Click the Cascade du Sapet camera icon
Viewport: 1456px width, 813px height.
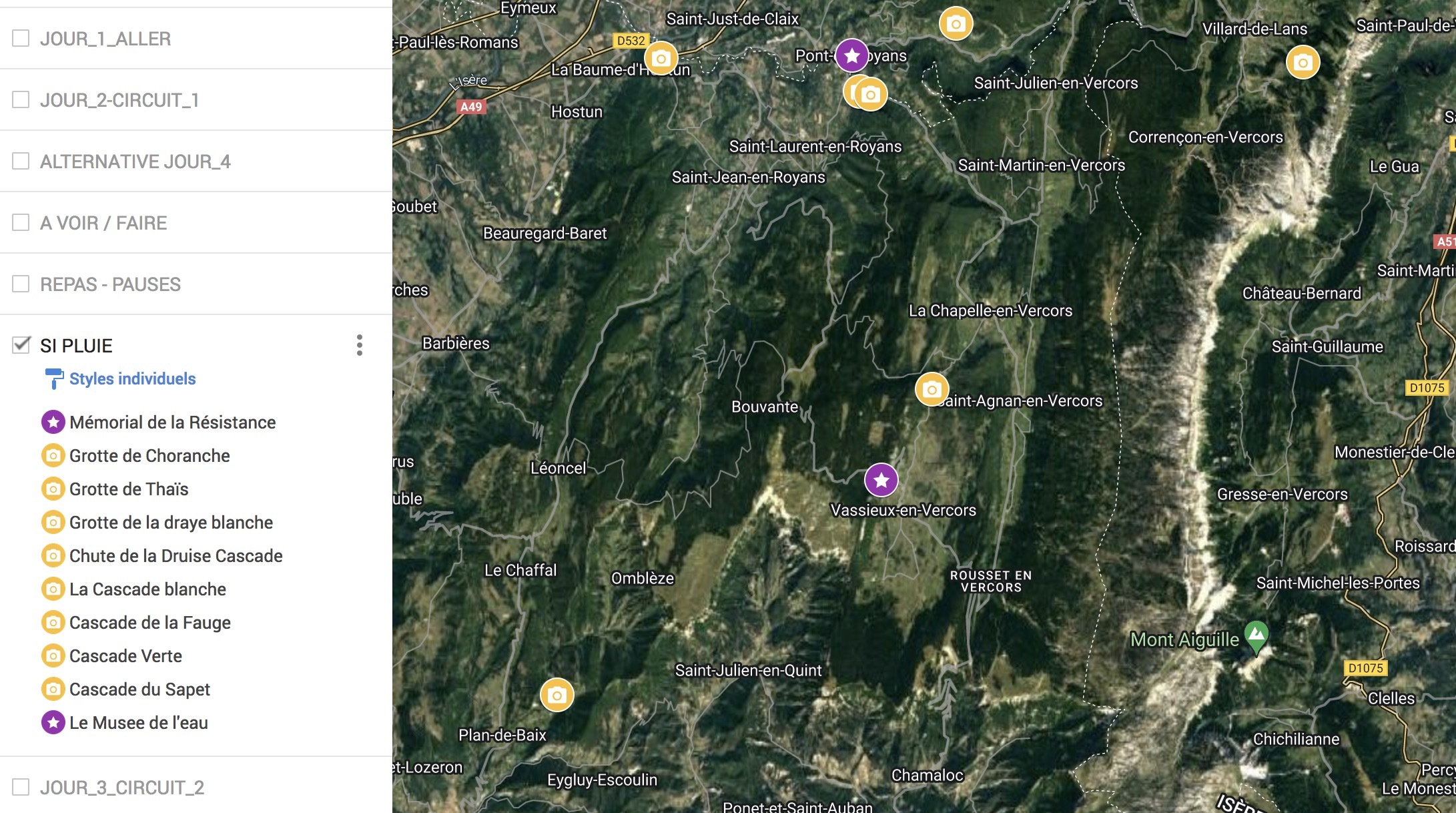pos(53,689)
